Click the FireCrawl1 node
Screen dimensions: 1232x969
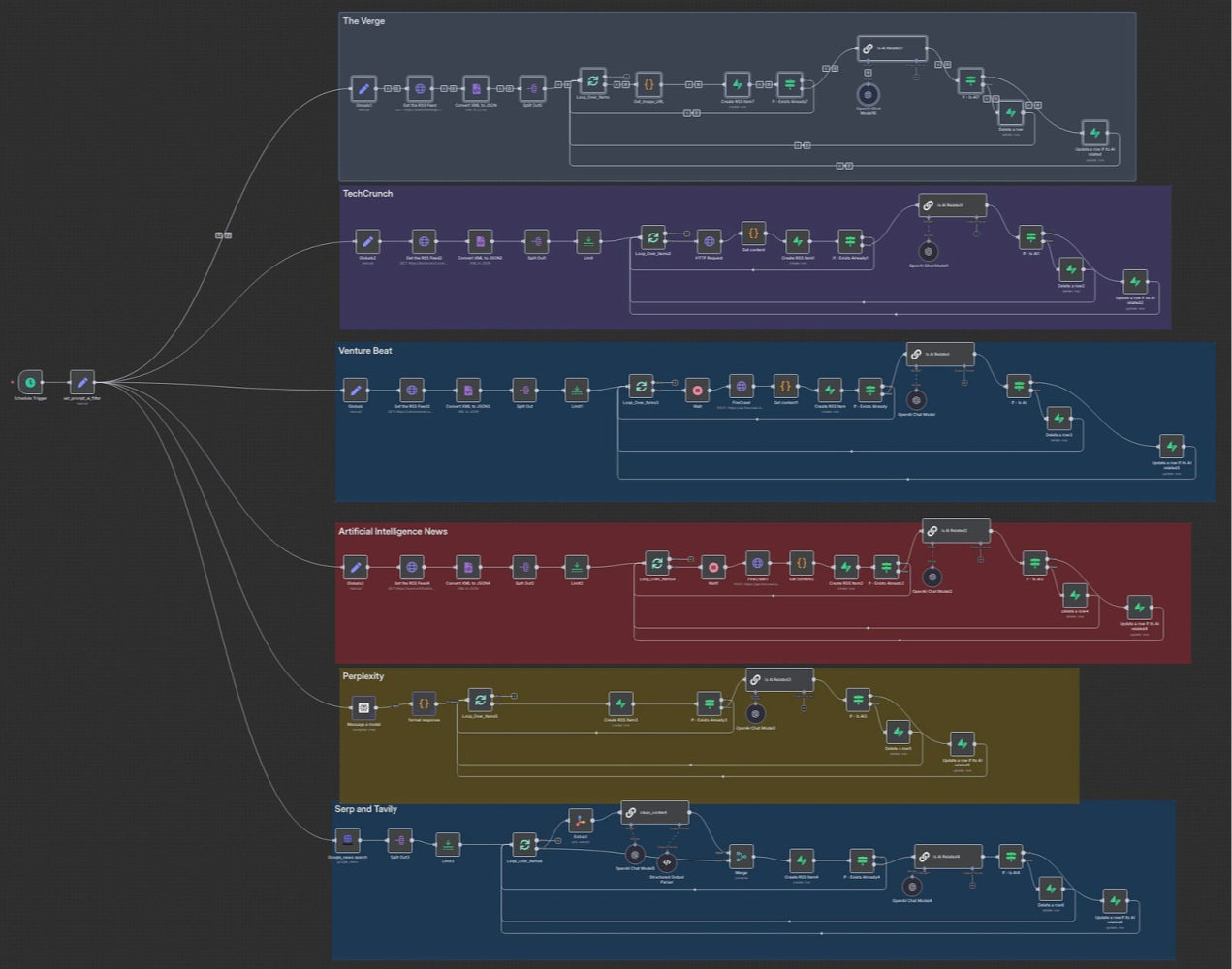[757, 563]
